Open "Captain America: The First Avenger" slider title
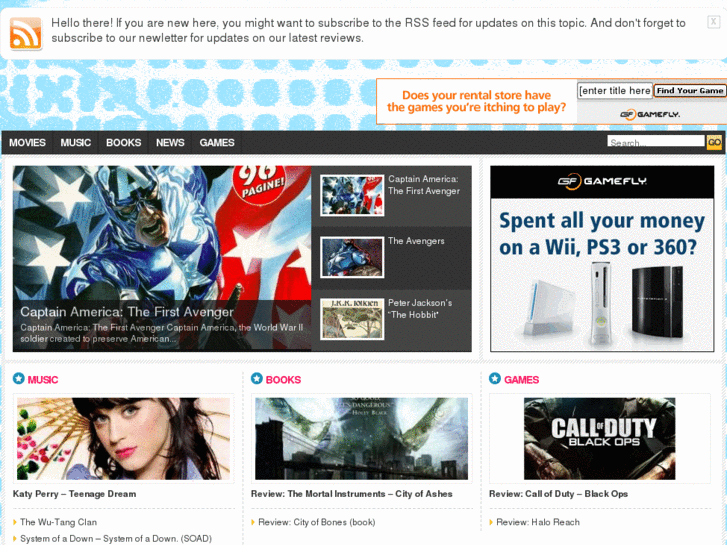Viewport: 727px width, 545px height. [424, 185]
